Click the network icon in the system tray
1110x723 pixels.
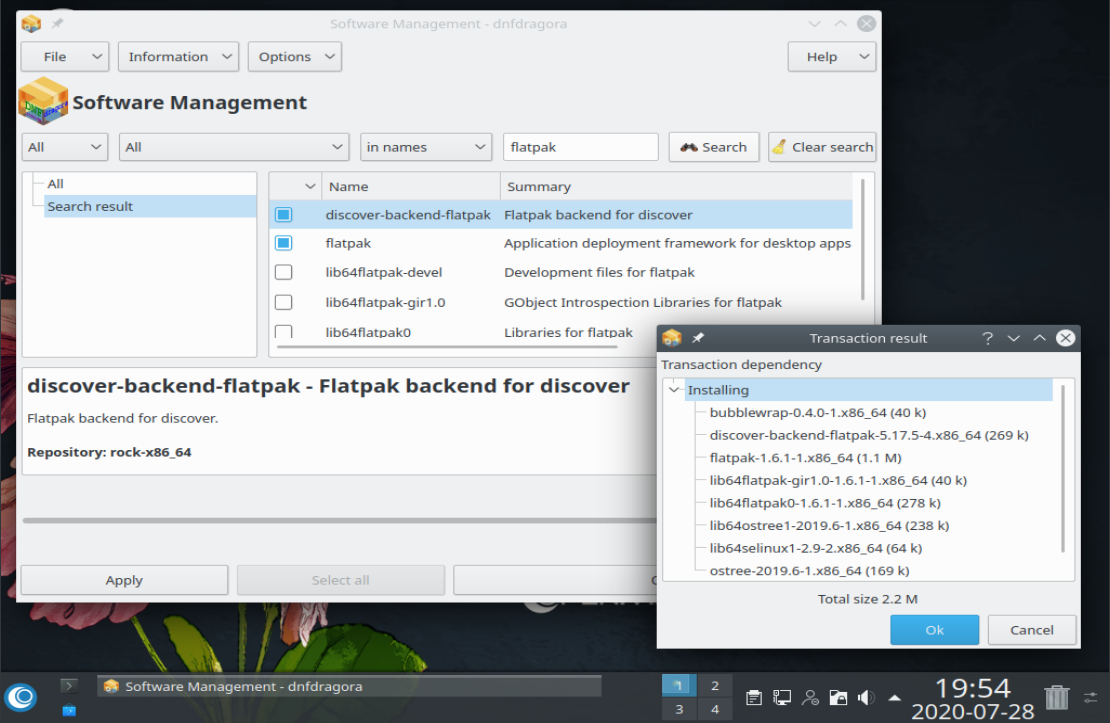tap(780, 697)
